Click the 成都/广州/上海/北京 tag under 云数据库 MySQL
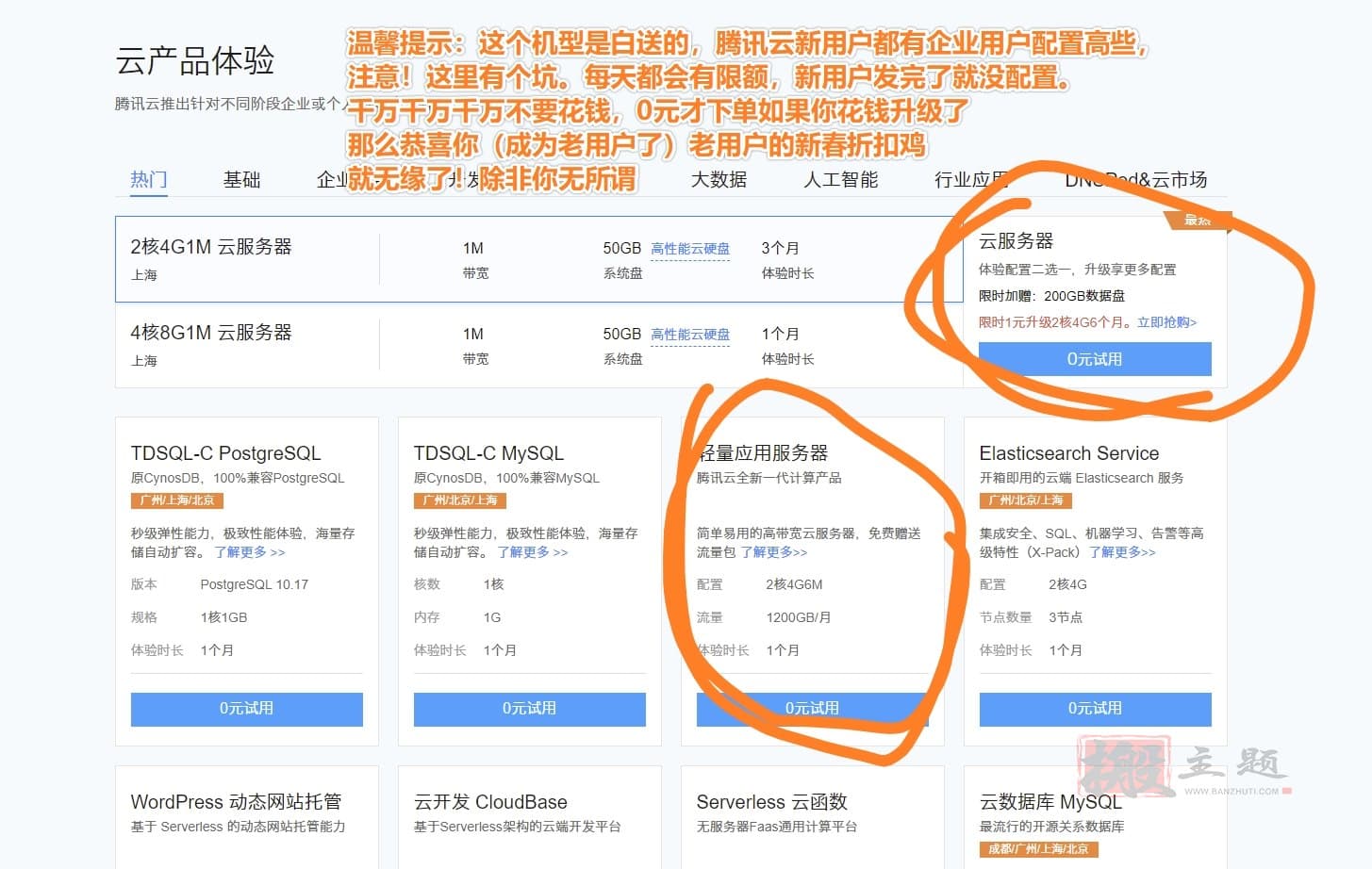Screen dimensions: 1372x869 click(x=1037, y=849)
